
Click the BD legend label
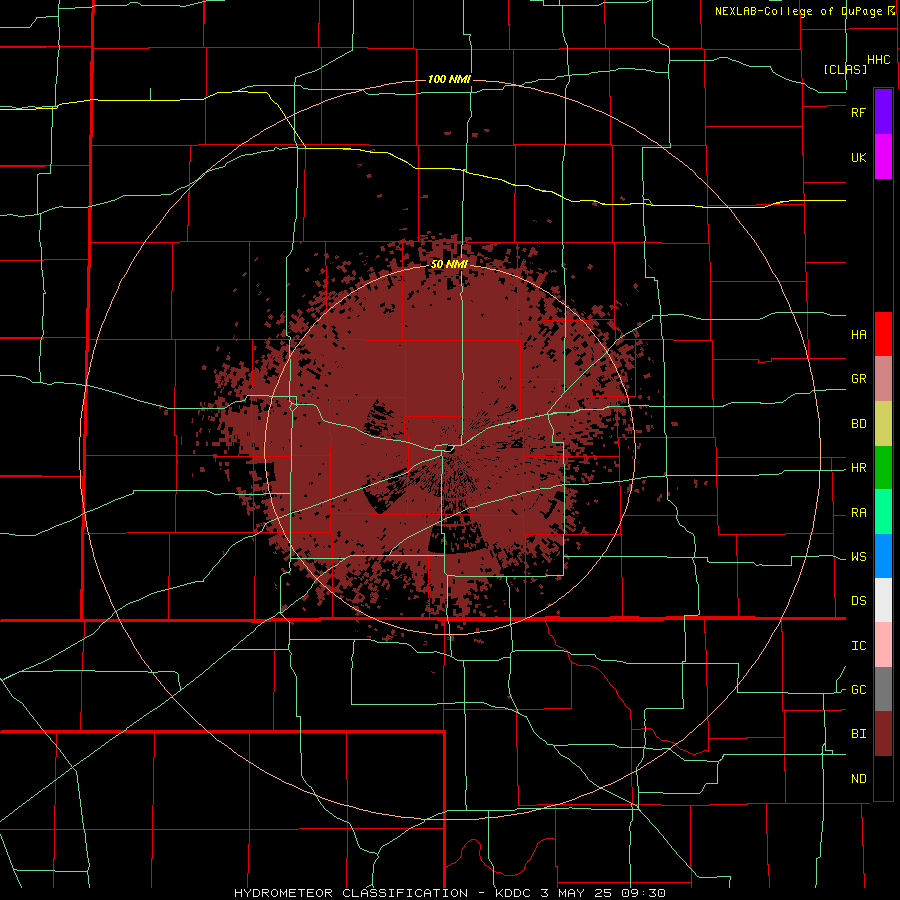(x=858, y=424)
